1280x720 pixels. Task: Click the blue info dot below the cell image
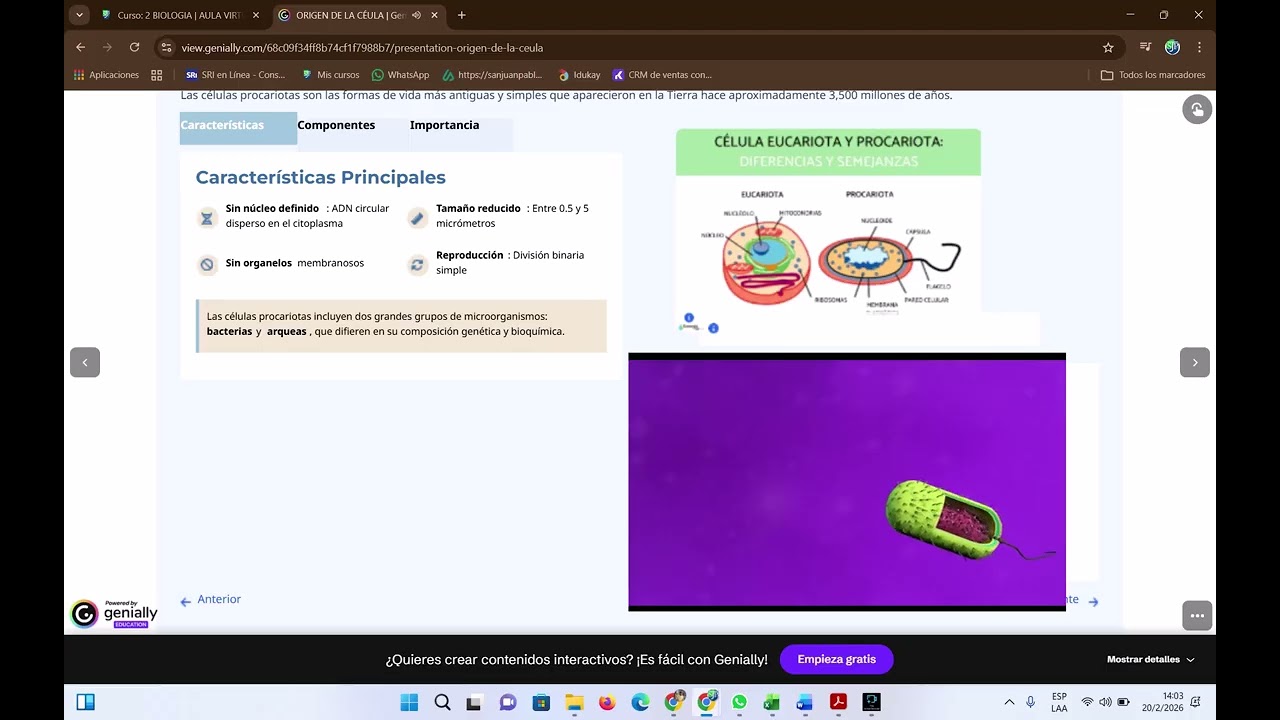tap(713, 328)
